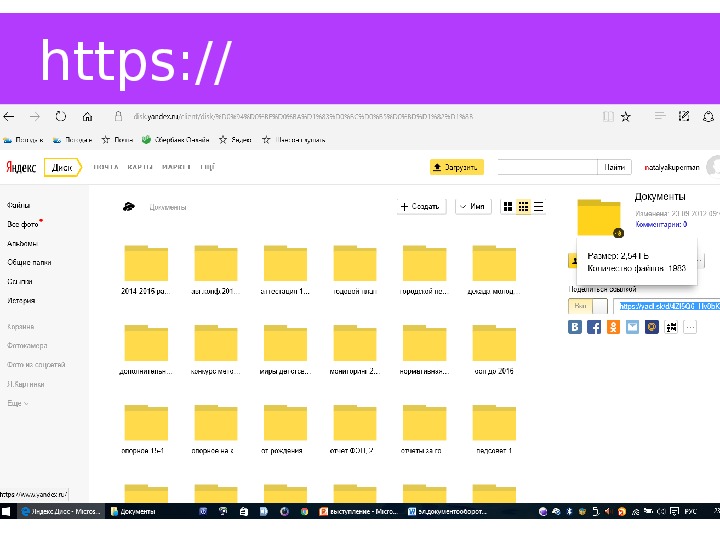Open Фото из соцсетей in the sidebar
The image size is (720, 540).
(x=36, y=365)
